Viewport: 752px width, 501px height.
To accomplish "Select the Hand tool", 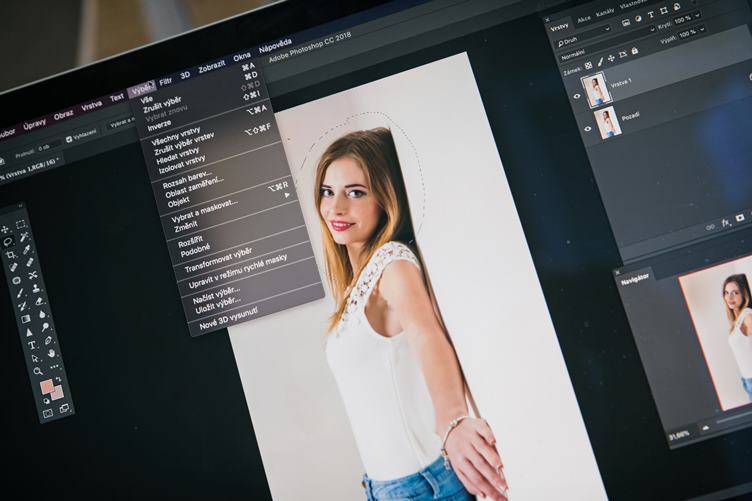I will click(x=51, y=353).
